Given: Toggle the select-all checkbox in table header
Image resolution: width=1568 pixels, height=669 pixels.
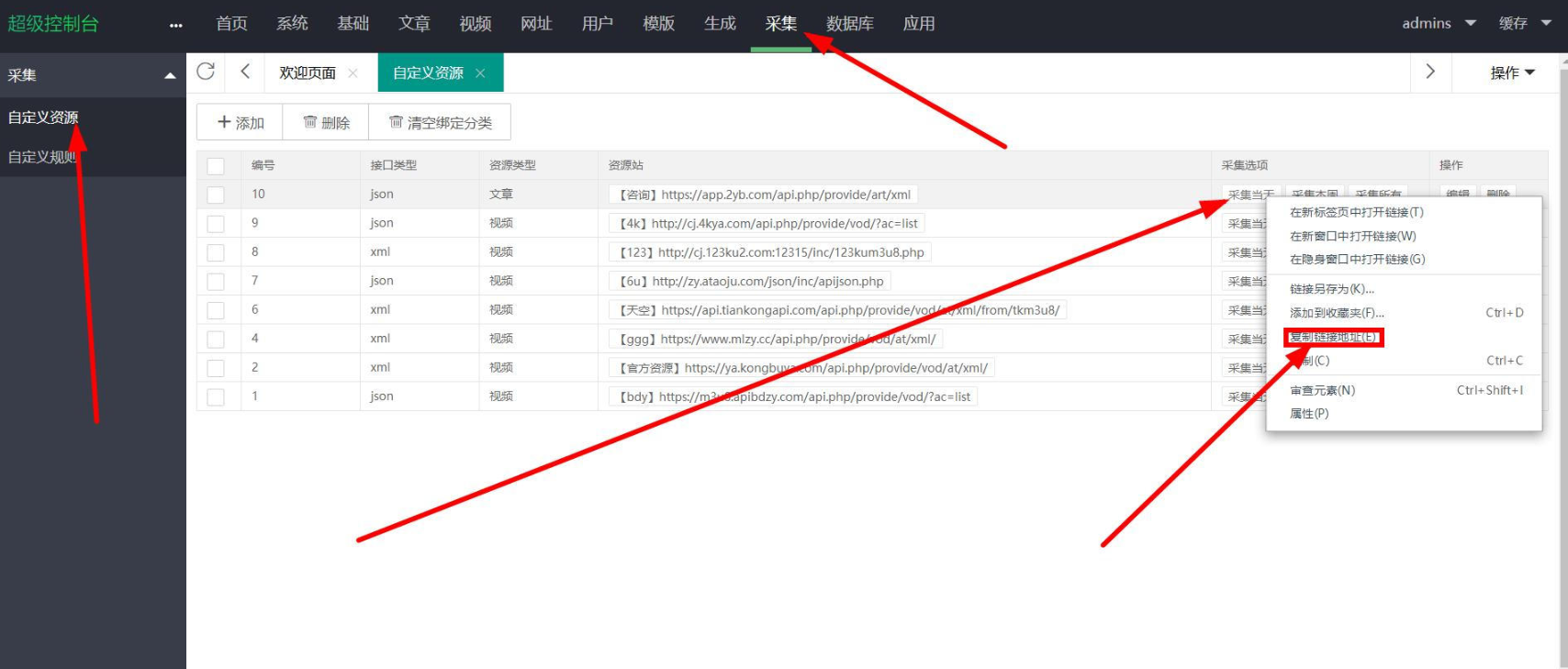Looking at the screenshot, I should 216,166.
